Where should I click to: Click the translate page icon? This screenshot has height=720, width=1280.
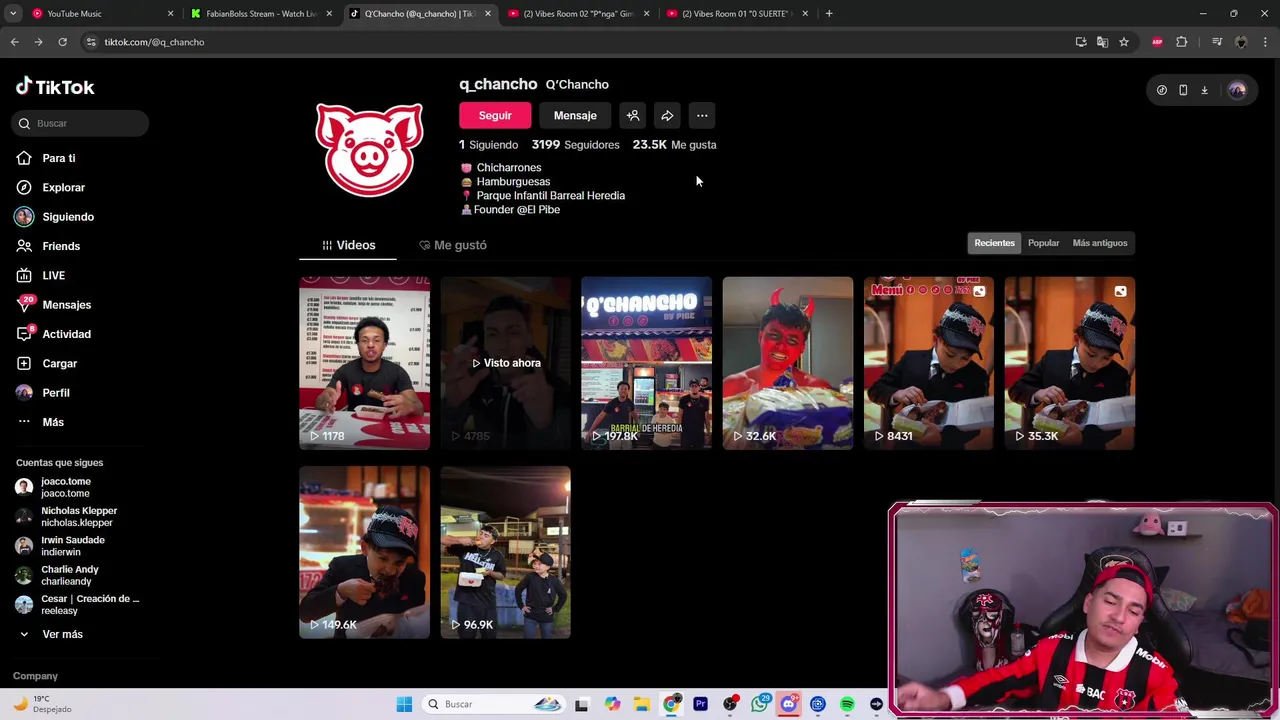(1102, 42)
